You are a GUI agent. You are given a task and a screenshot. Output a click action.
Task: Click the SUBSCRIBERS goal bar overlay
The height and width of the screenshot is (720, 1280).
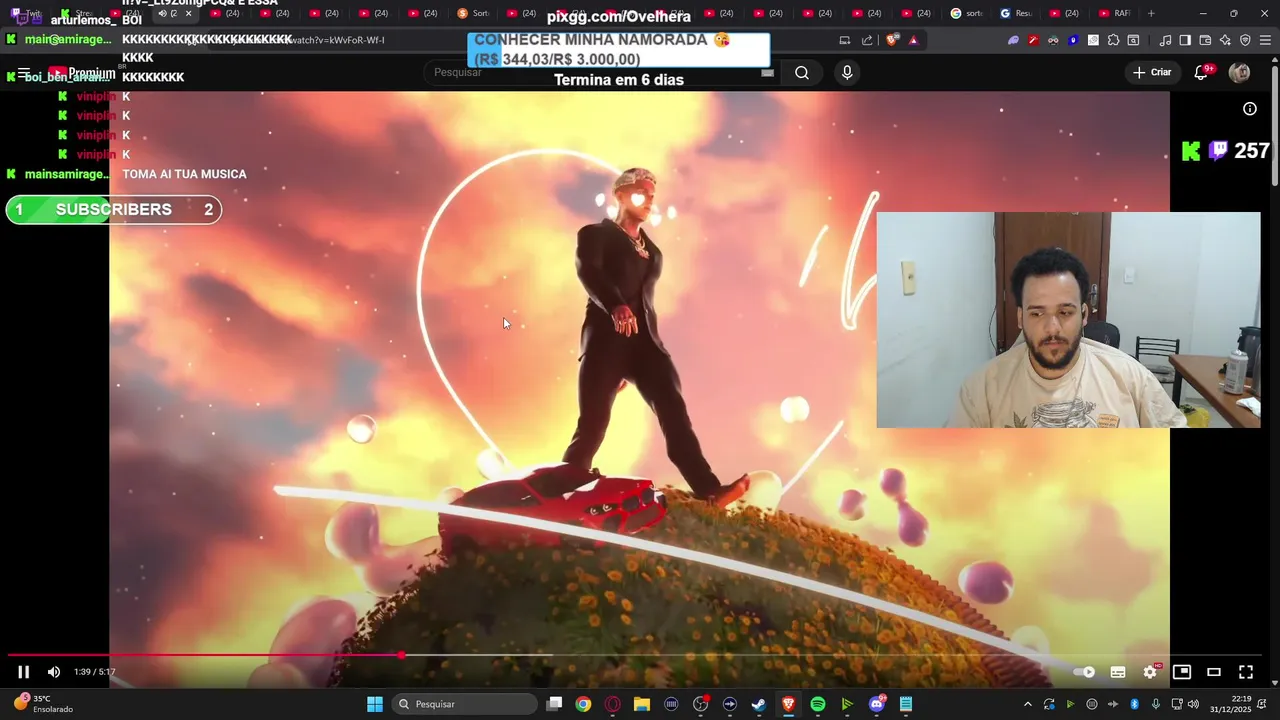point(114,209)
